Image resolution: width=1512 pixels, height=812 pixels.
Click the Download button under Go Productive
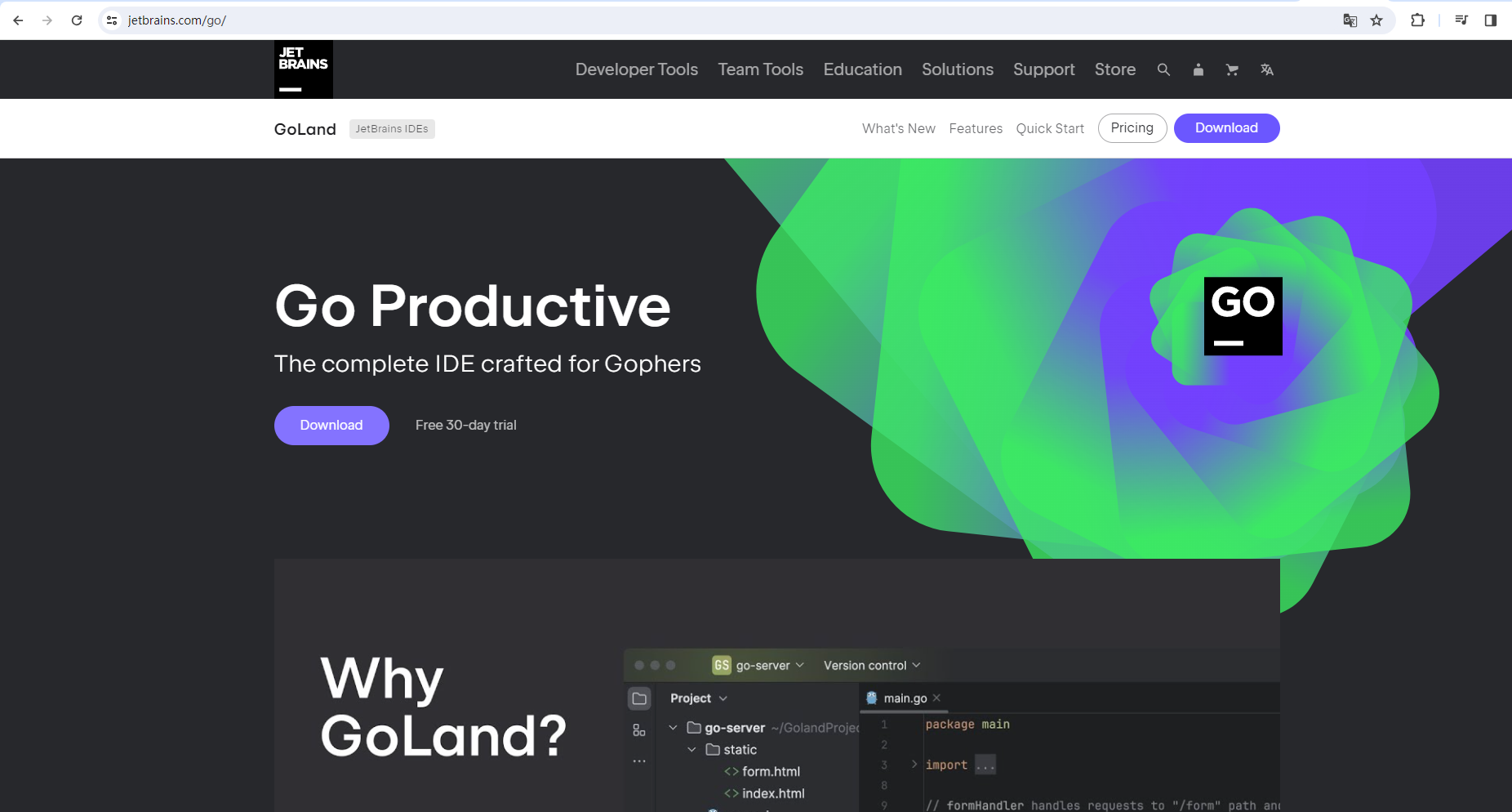(331, 426)
